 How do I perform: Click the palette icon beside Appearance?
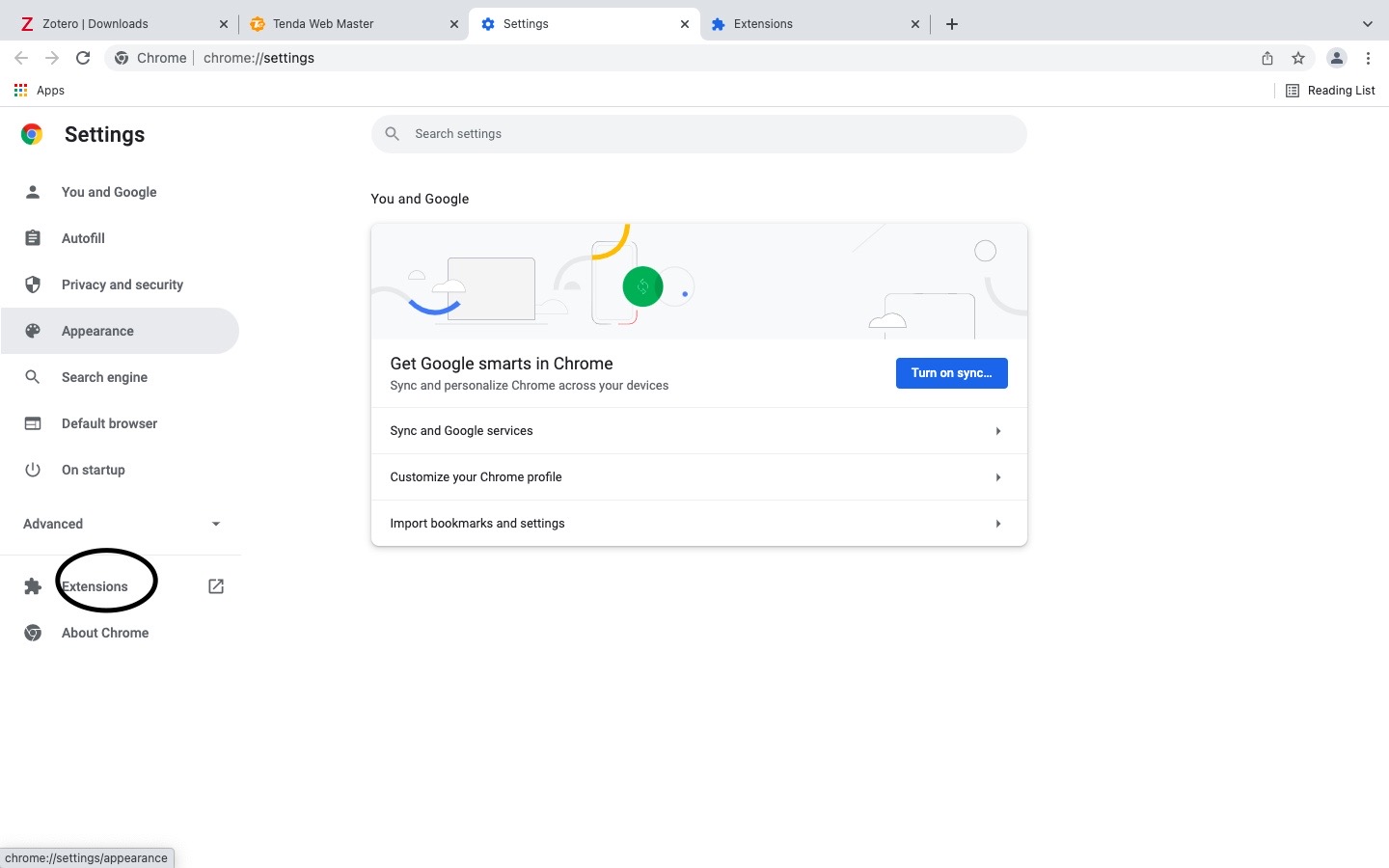click(x=33, y=331)
